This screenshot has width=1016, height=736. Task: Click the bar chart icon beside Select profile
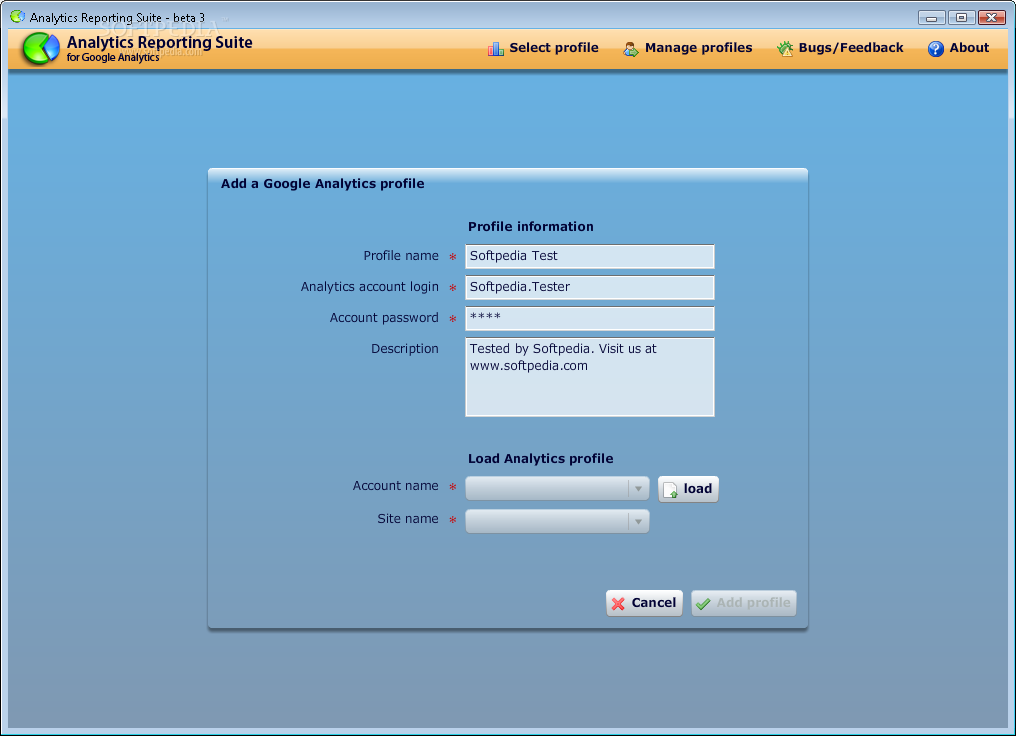coord(496,49)
